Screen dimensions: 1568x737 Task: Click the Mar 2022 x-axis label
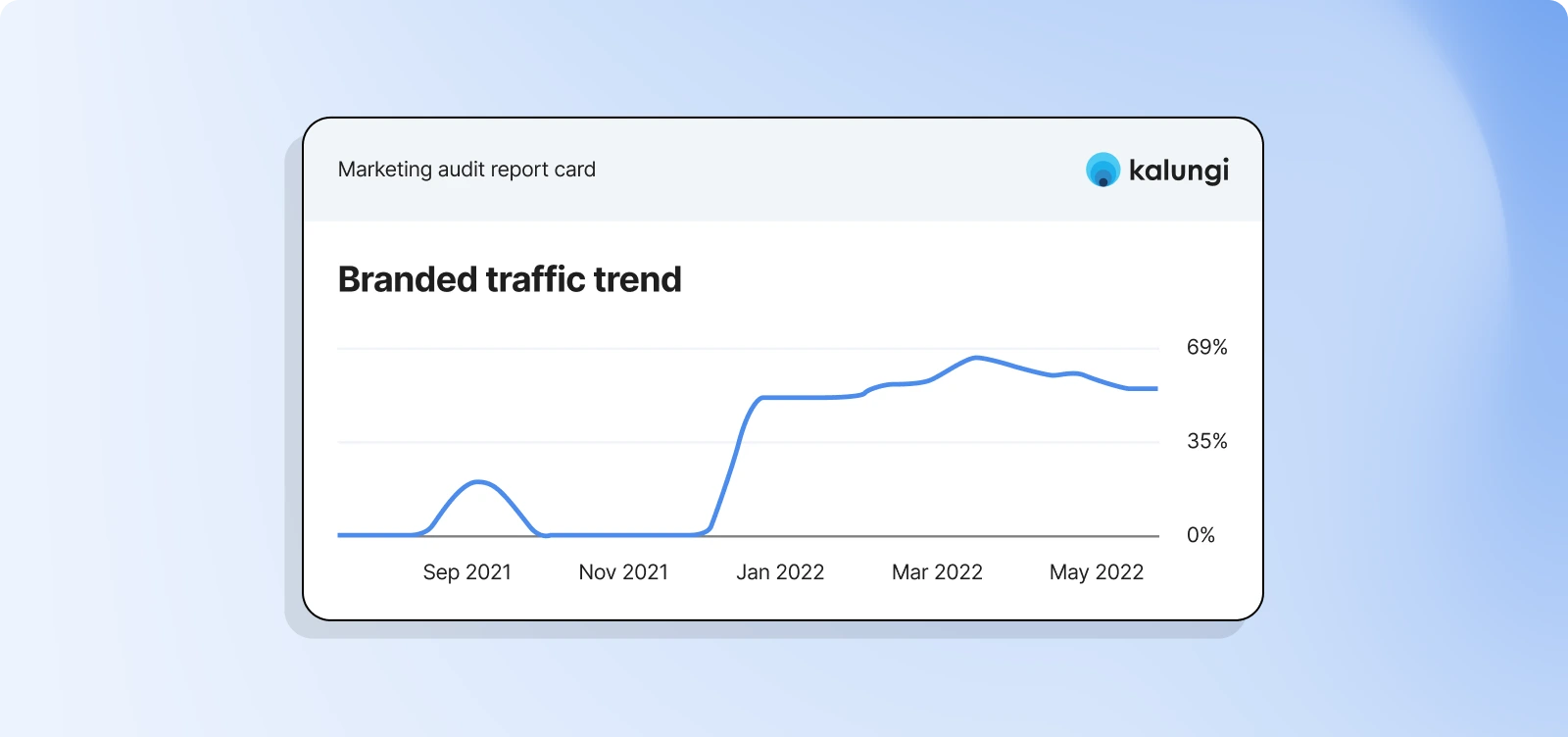[937, 572]
